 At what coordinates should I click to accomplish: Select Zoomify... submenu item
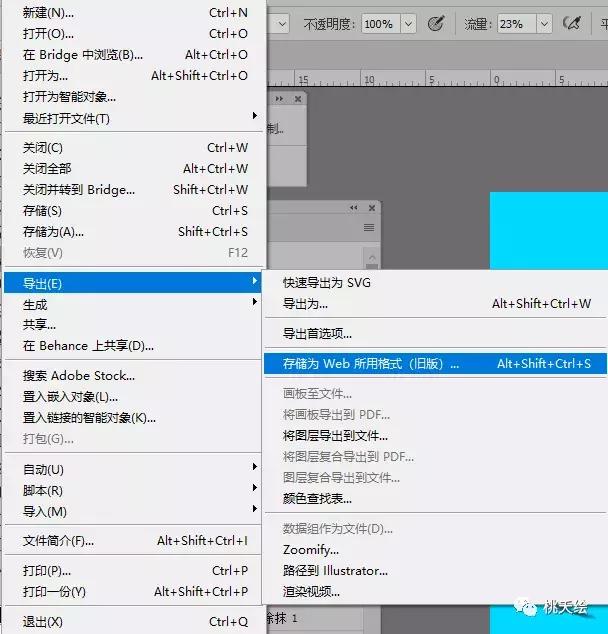click(x=435, y=549)
